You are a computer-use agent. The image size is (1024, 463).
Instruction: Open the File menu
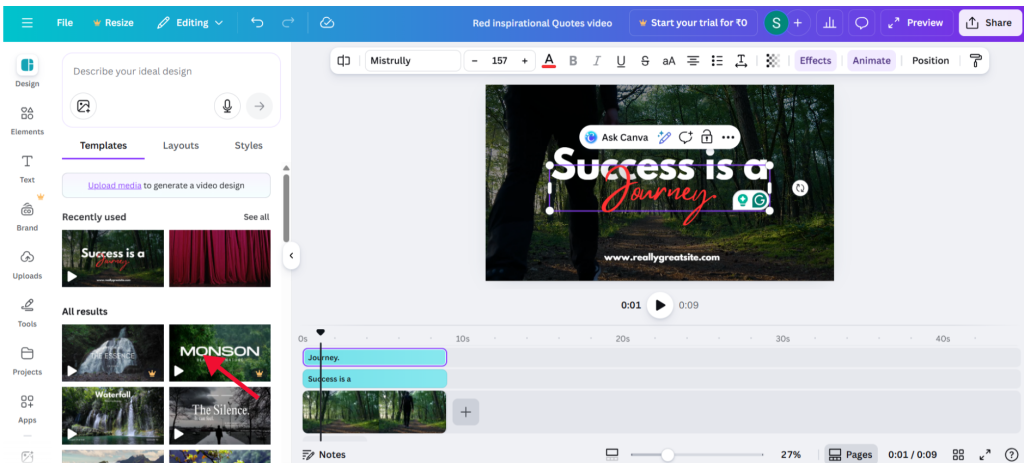(65, 23)
